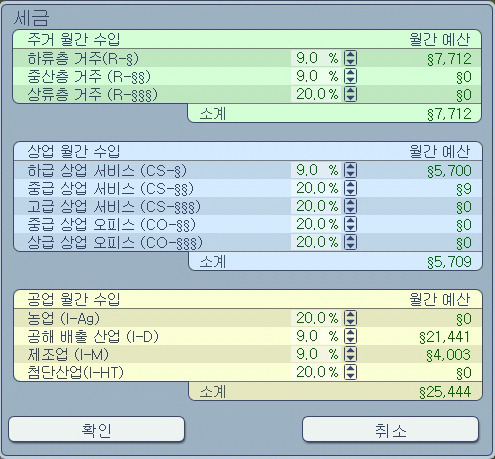Image resolution: width=495 pixels, height=459 pixels.
Task: Decrease the 하류층 거주(R-§) tax rate
Action: click(350, 62)
